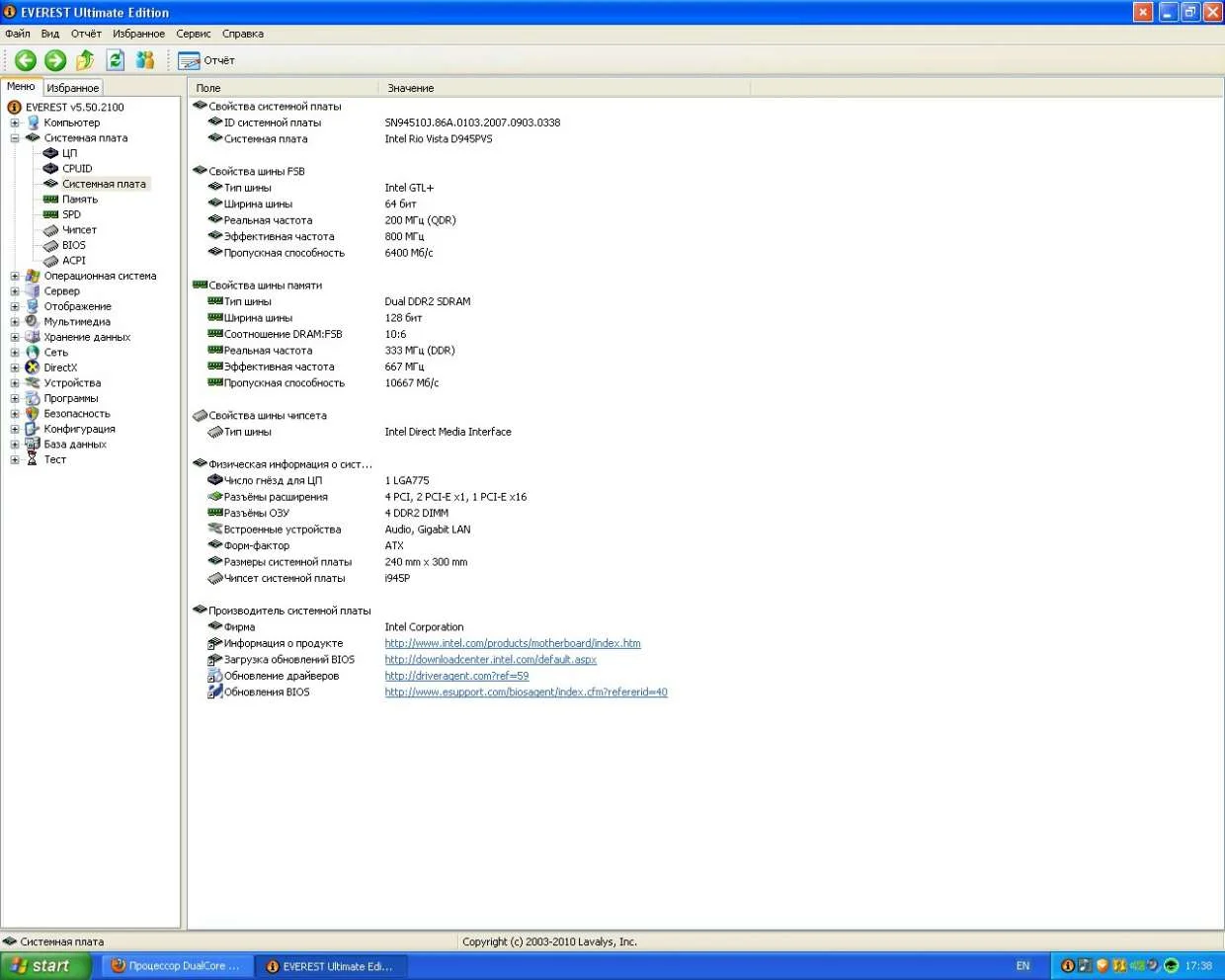
Task: Switch to Процессор DualCore taskbar window
Action: tap(176, 966)
